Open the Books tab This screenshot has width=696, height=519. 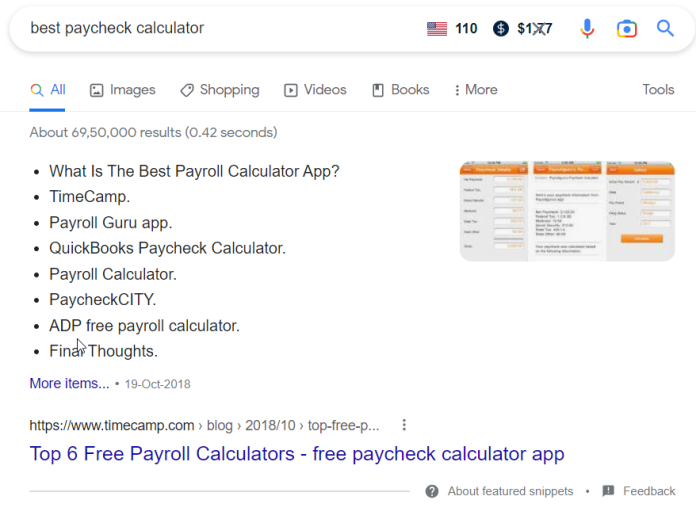[400, 90]
